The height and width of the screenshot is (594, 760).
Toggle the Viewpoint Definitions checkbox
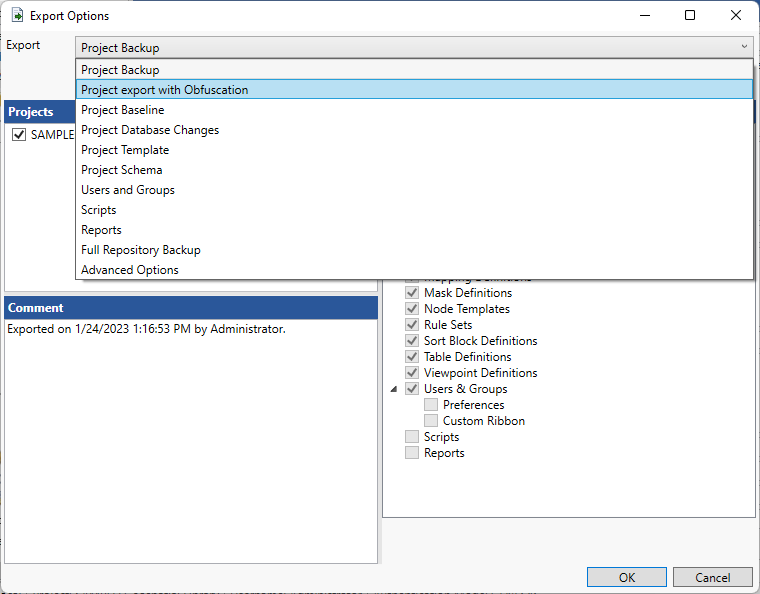tap(412, 373)
